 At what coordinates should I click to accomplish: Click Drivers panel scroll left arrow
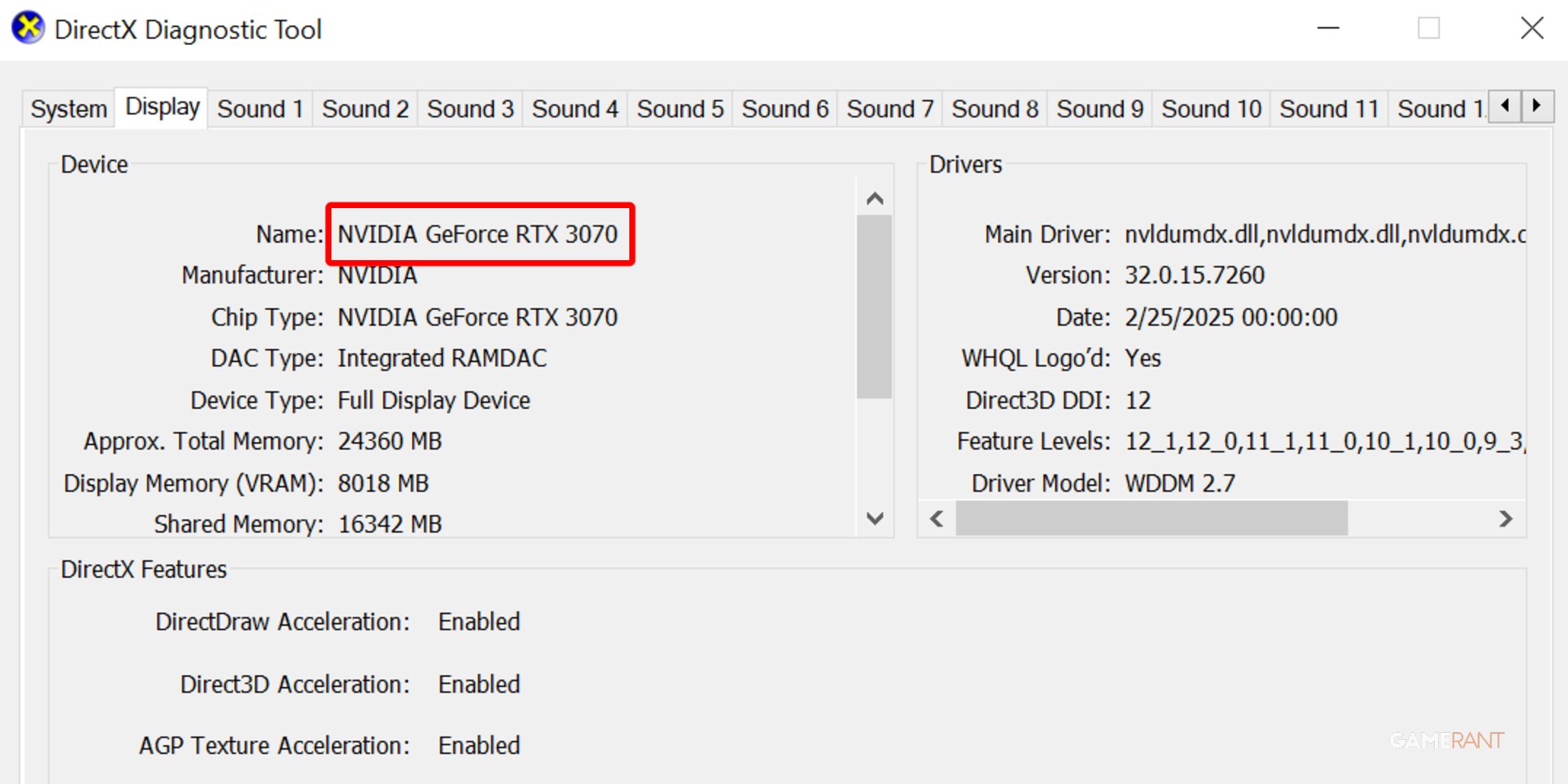[x=937, y=519]
